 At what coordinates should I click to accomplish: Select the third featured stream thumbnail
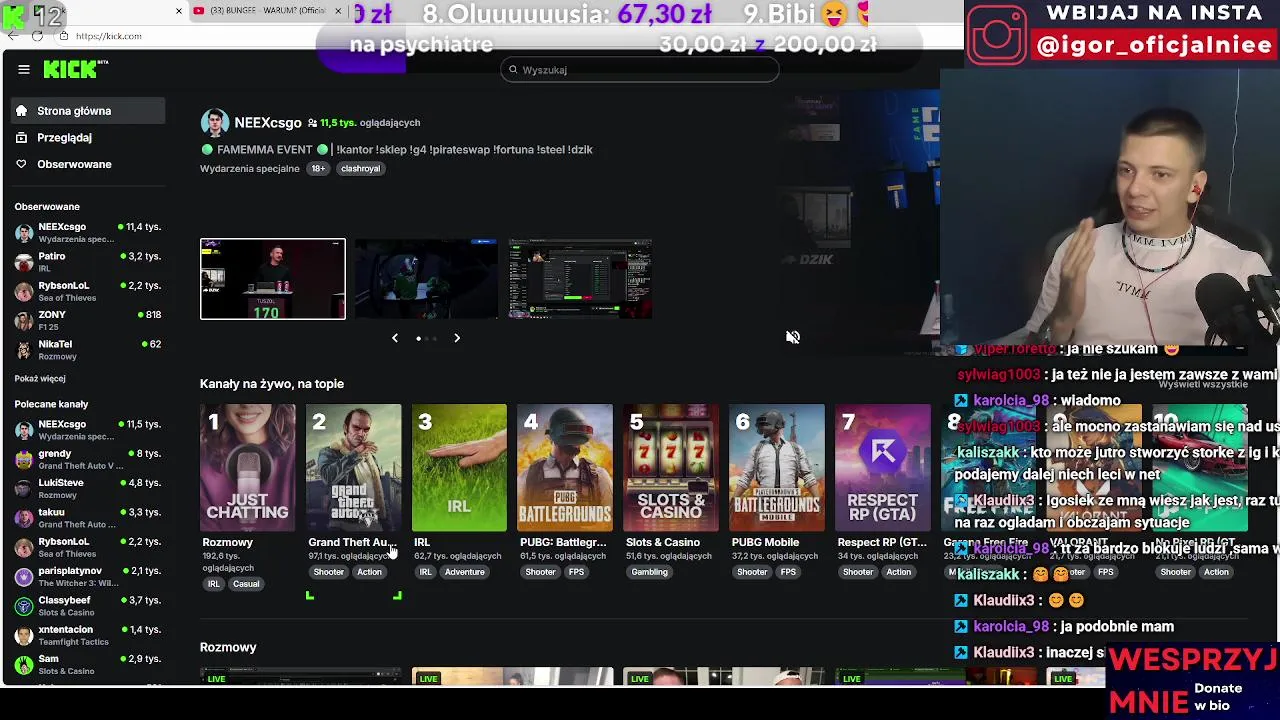(x=580, y=279)
